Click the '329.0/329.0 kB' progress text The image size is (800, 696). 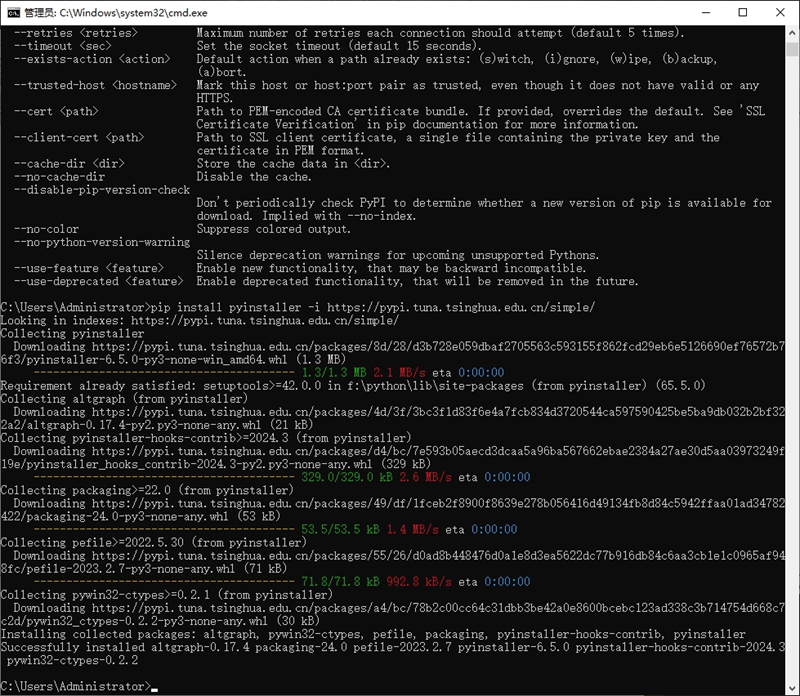[347, 477]
